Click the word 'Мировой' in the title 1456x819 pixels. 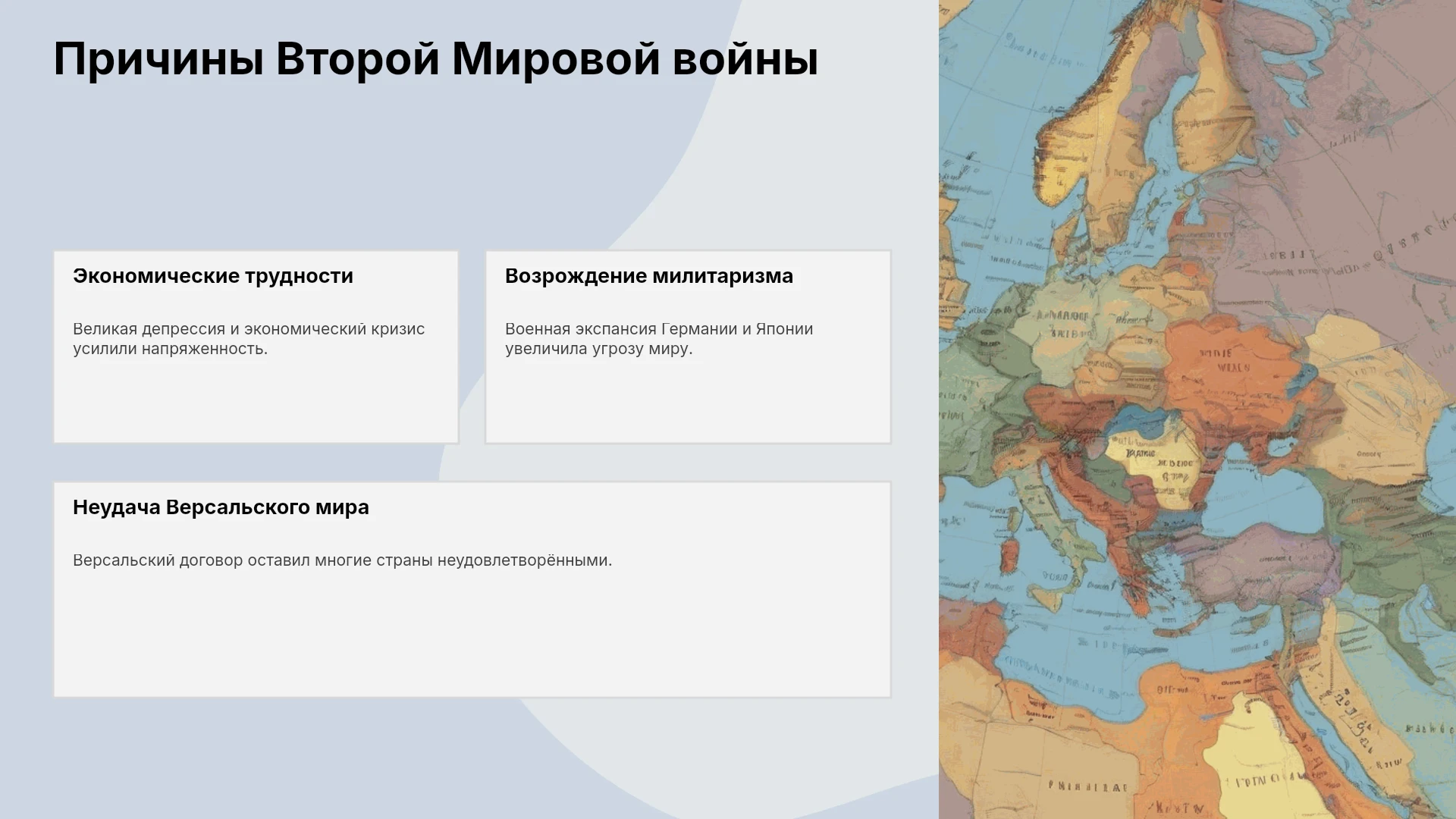(x=556, y=59)
